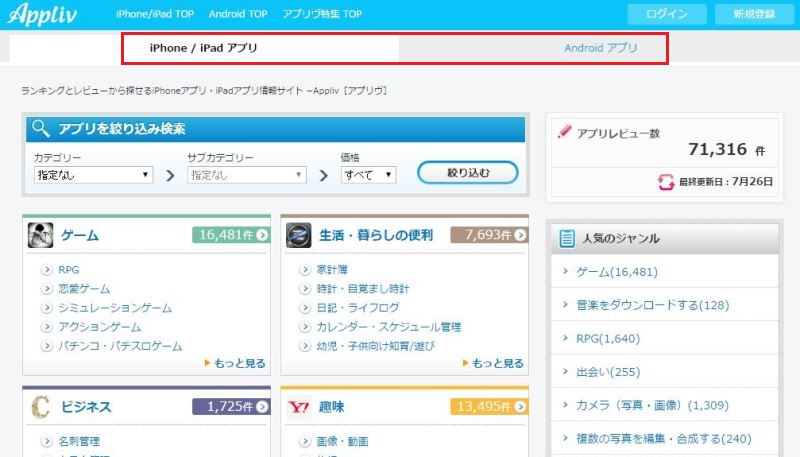Viewport: 800px width, 457px height.
Task: Open the 恋愛ゲーム subcategory link
Action: pos(84,289)
